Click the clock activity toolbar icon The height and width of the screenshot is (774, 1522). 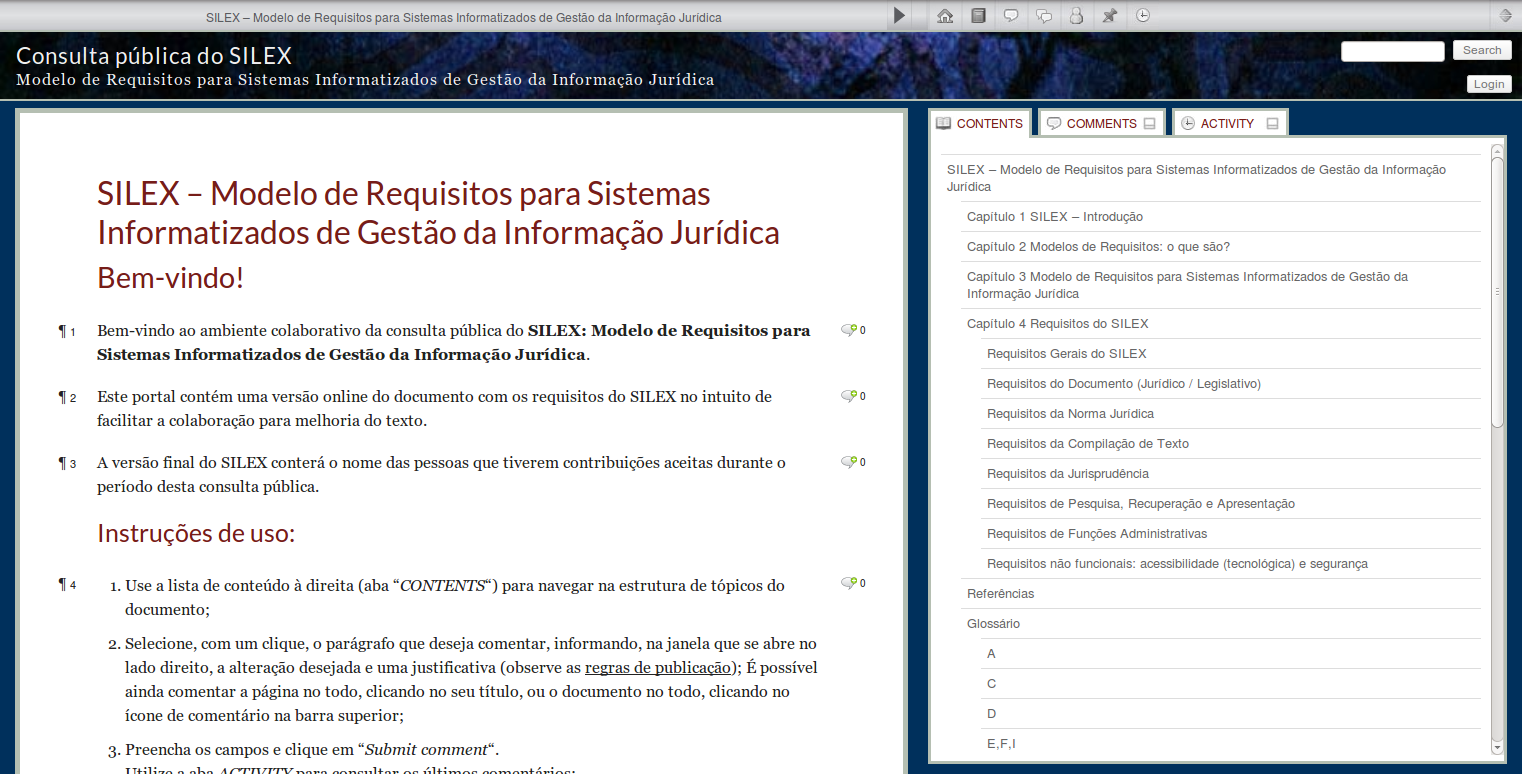coord(1143,15)
